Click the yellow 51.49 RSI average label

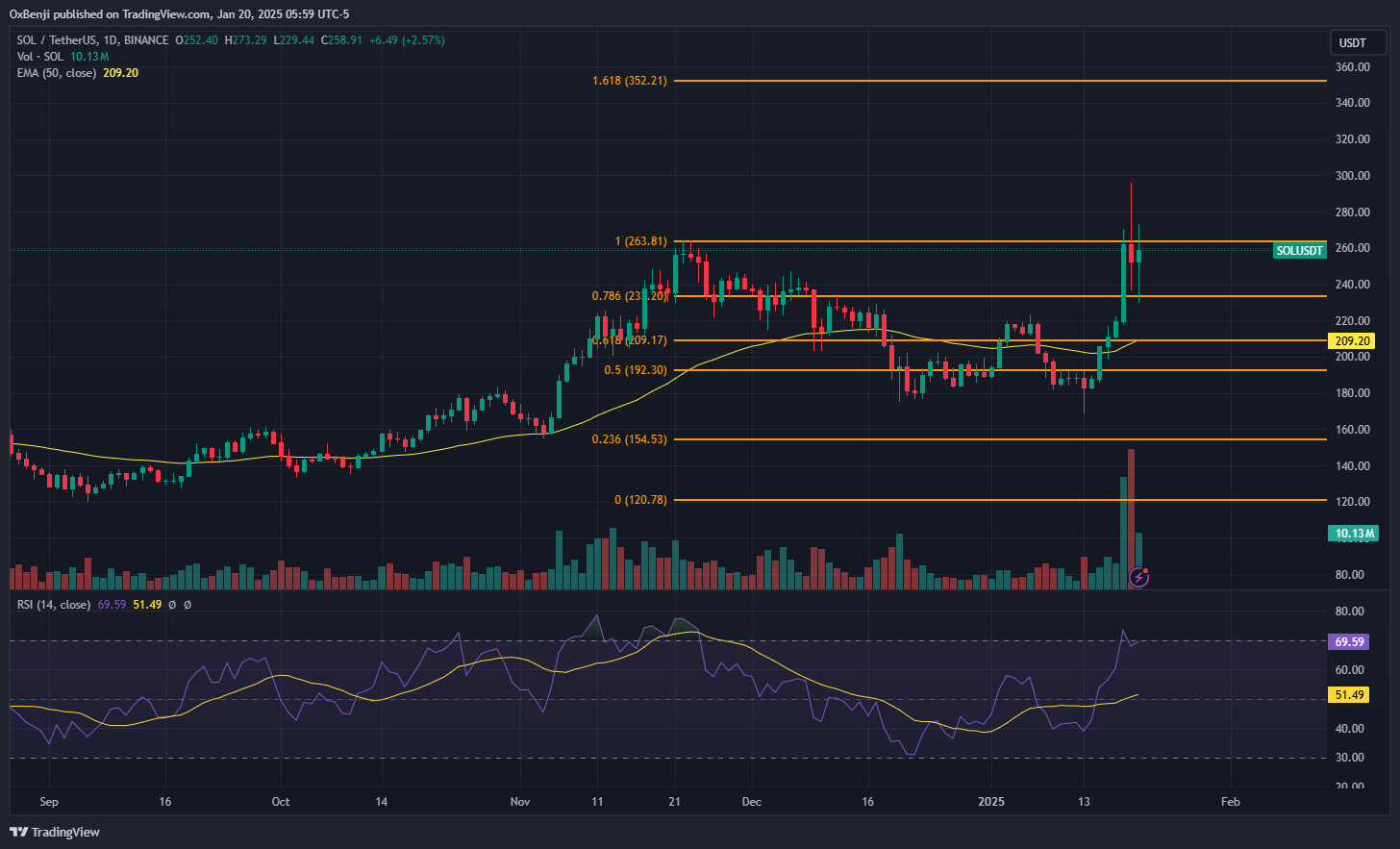(1350, 695)
